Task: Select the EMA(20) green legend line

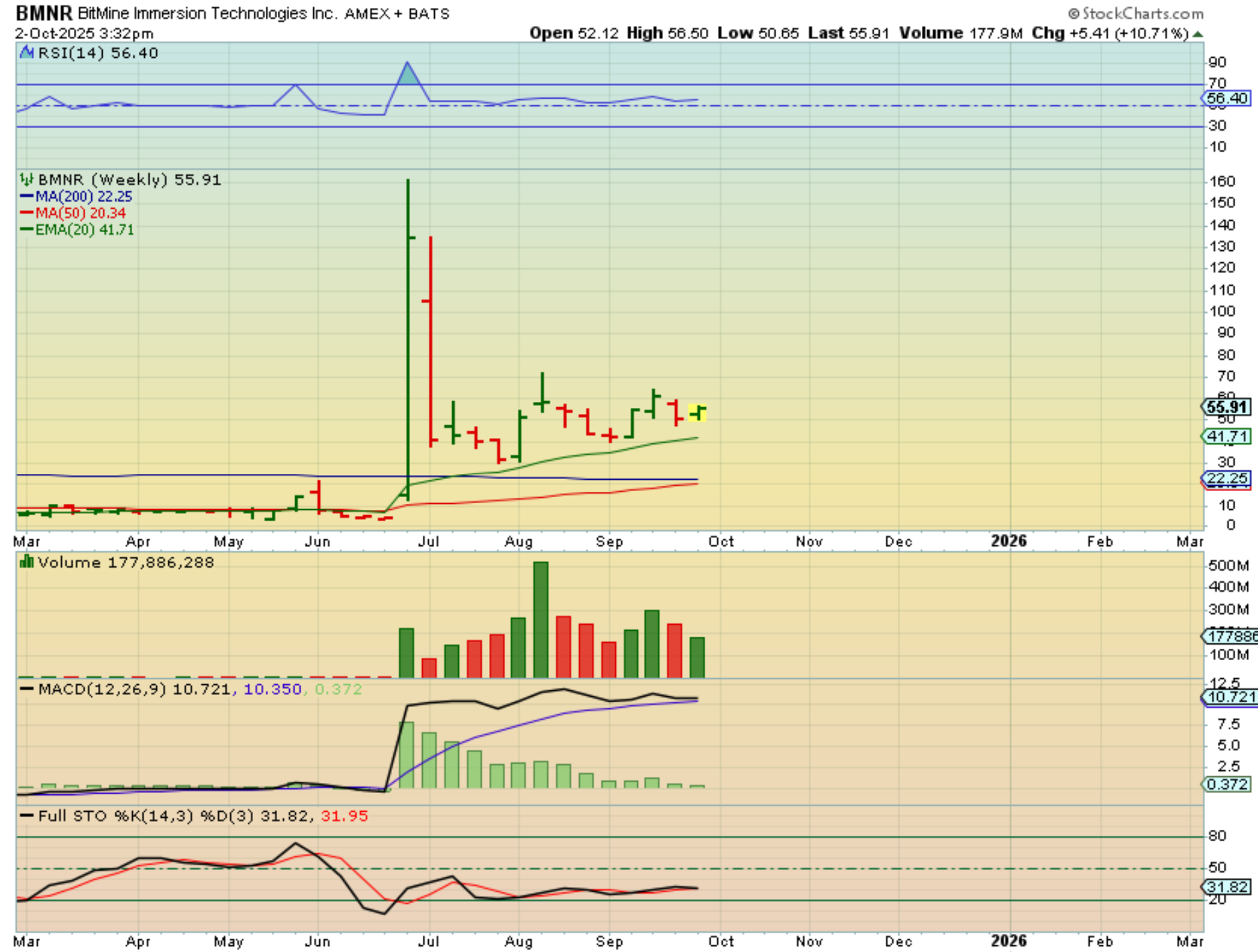Action: 27,229
